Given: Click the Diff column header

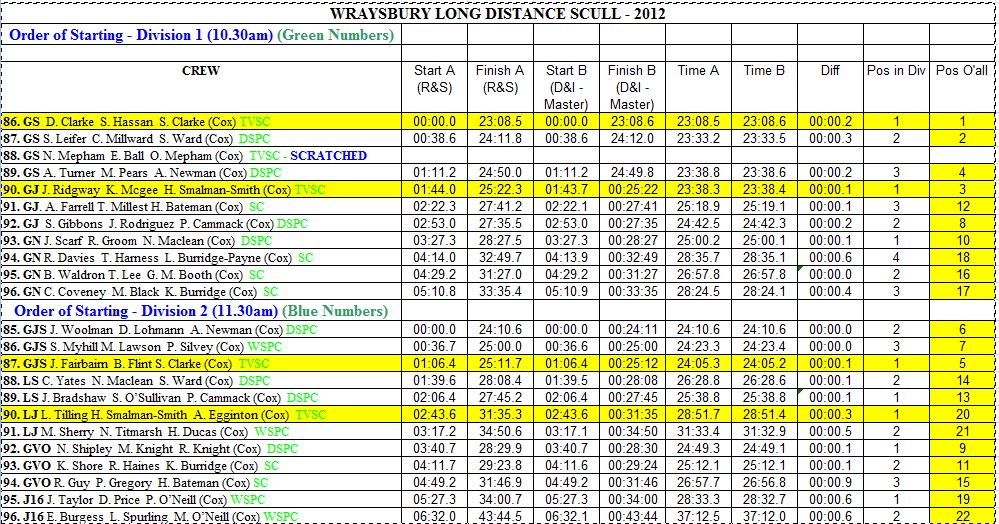Looking at the screenshot, I should (x=830, y=71).
